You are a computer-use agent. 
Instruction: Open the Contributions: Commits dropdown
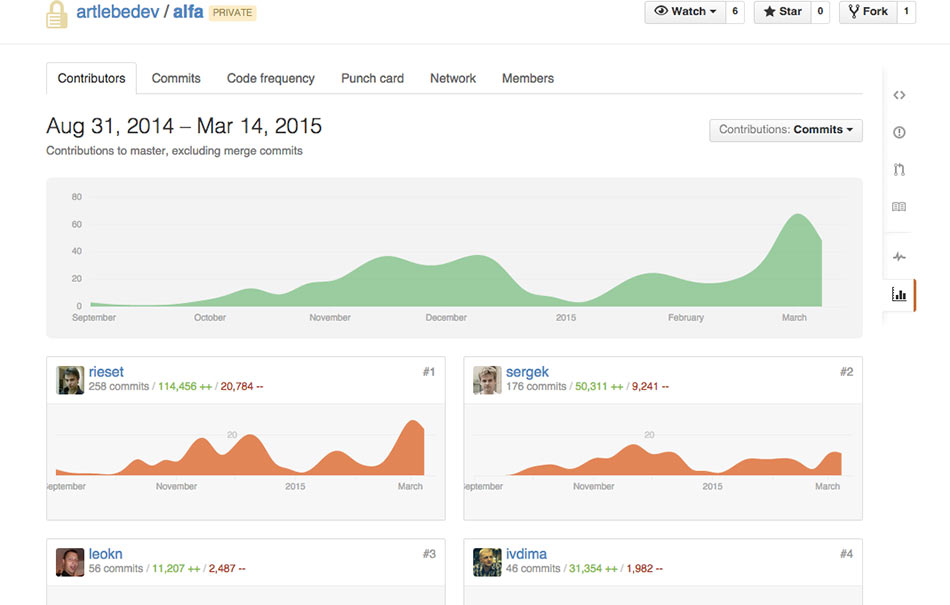pyautogui.click(x=786, y=130)
